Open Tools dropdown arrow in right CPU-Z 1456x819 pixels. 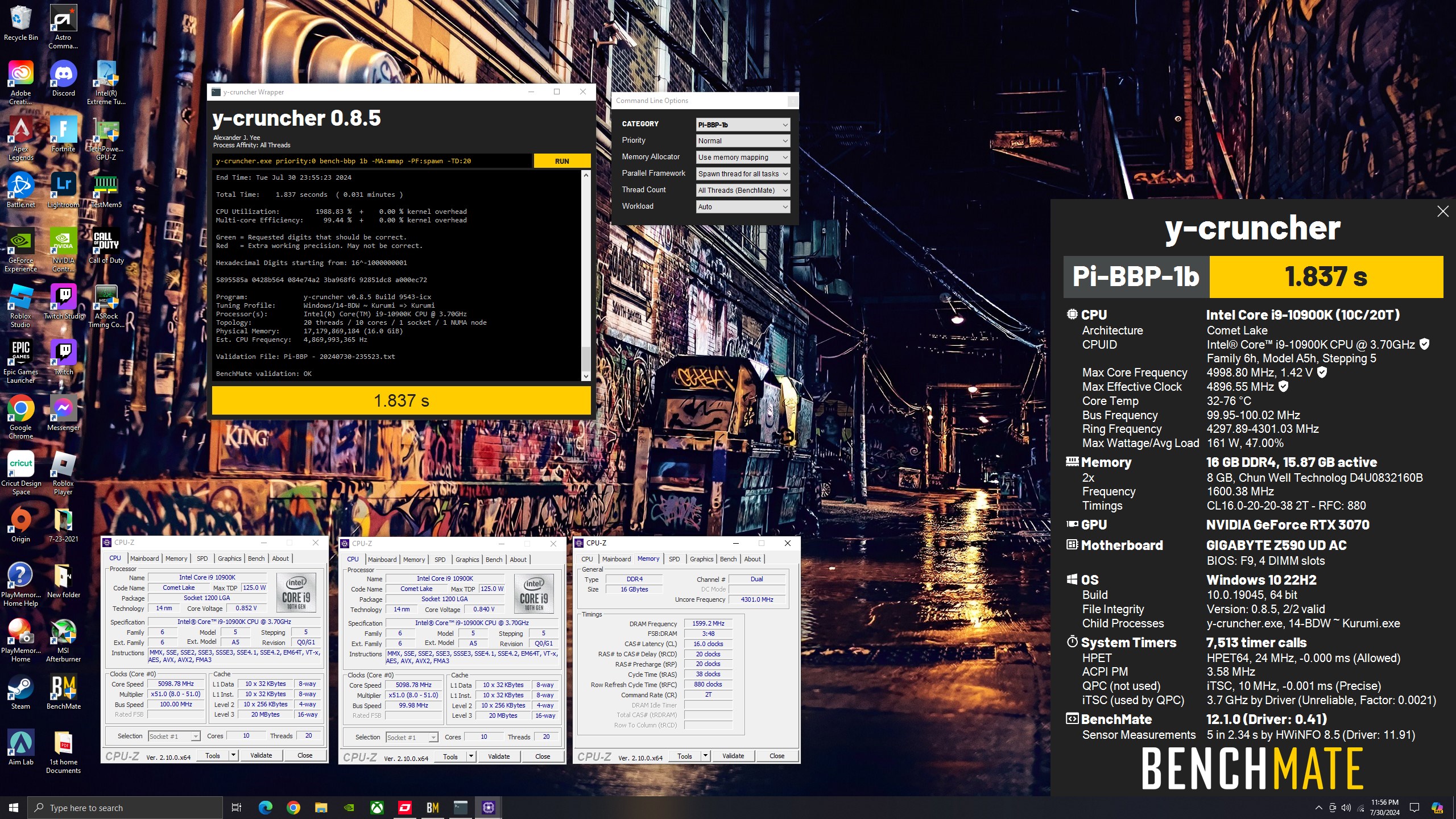[x=705, y=756]
